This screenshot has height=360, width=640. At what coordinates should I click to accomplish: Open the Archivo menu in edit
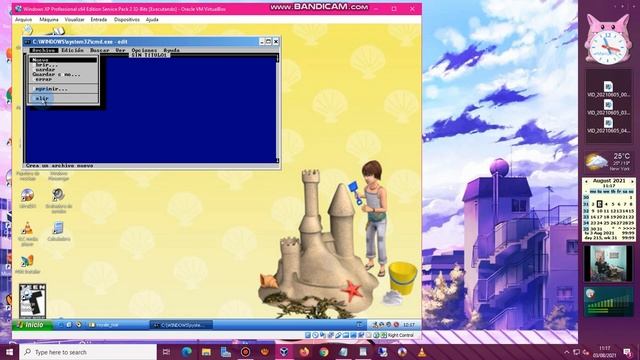coord(43,50)
